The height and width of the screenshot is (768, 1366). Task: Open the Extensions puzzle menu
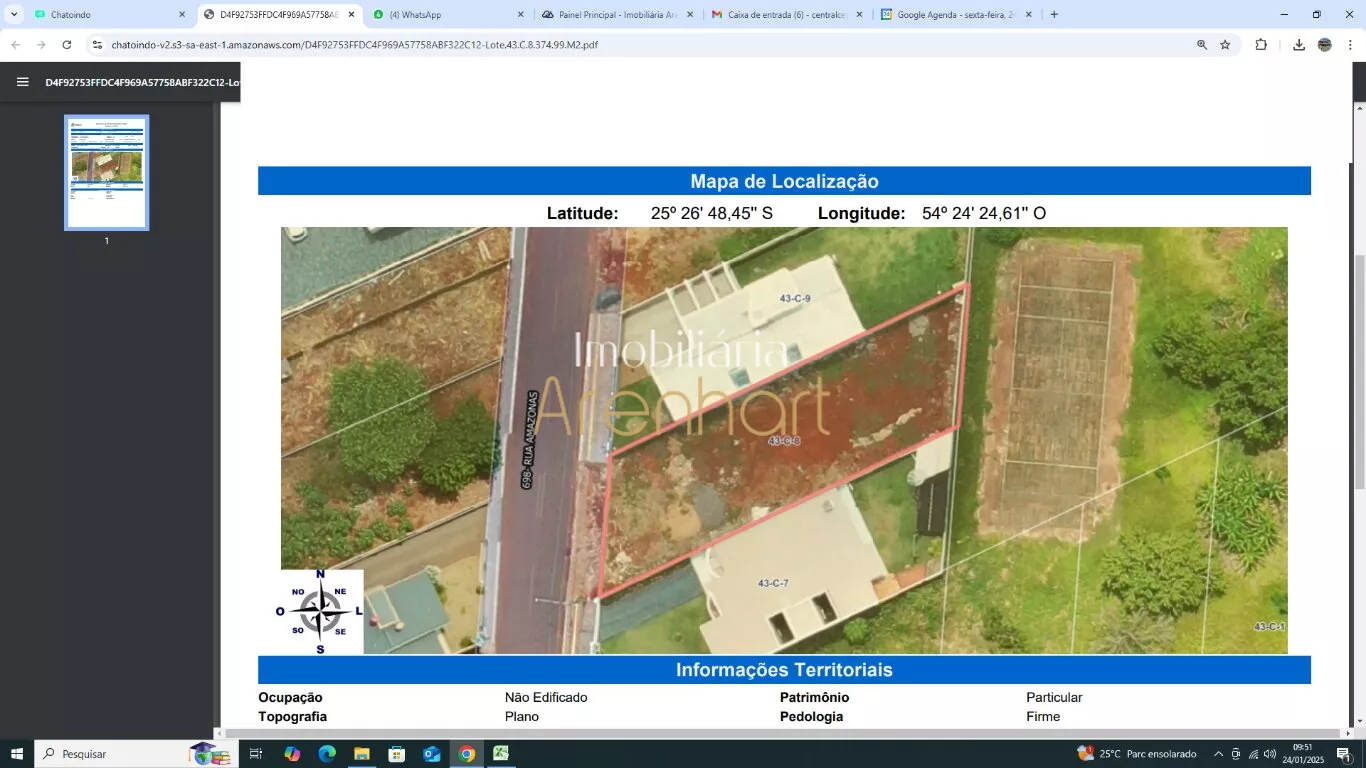tap(1261, 45)
